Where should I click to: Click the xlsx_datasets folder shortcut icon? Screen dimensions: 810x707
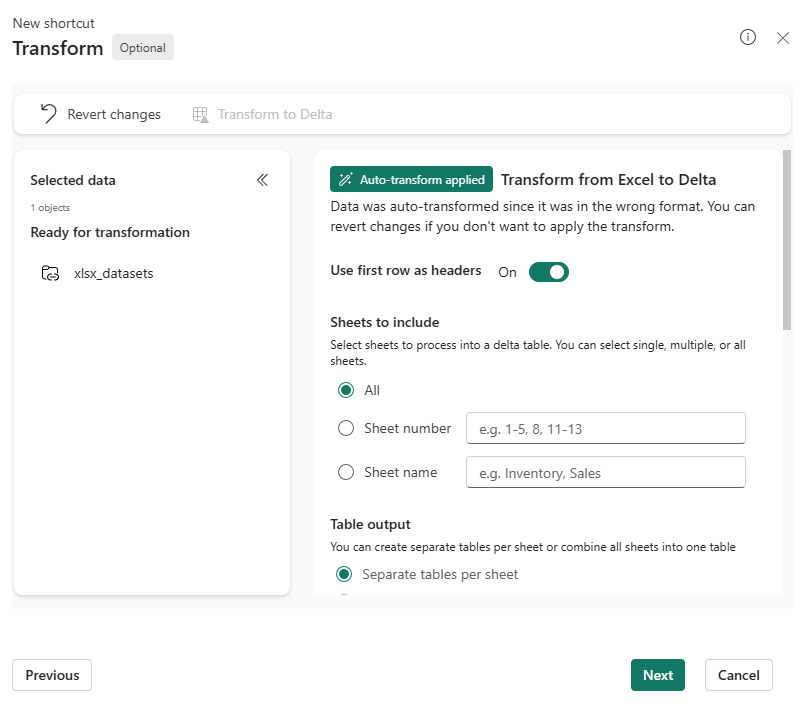click(x=50, y=273)
